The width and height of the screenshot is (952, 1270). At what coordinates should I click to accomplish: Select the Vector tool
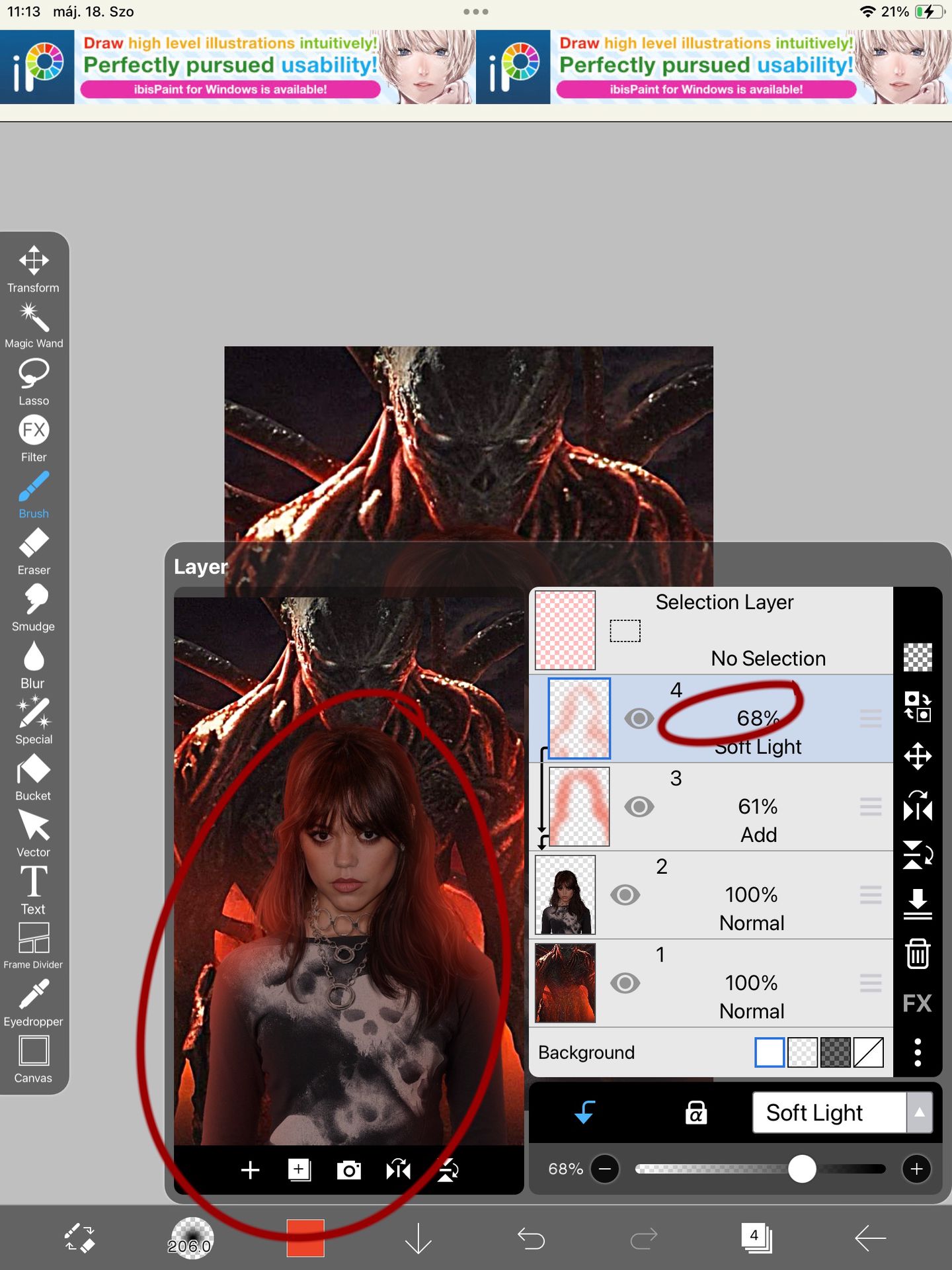point(34,834)
